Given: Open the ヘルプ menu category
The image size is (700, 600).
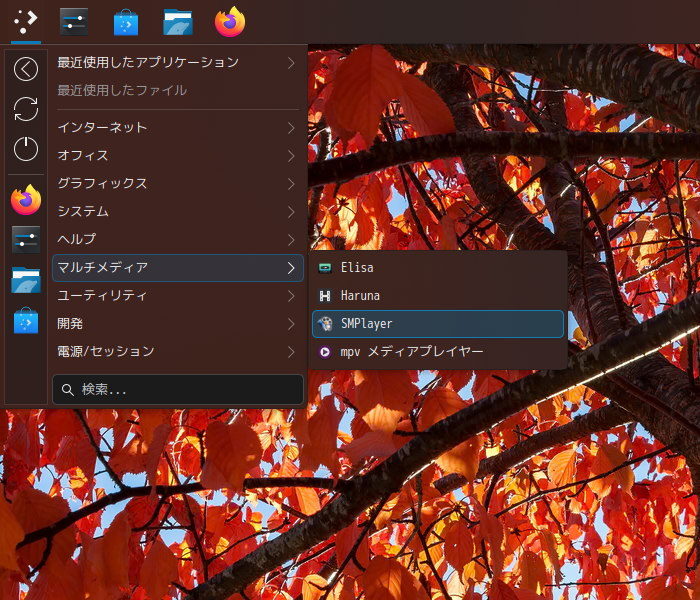Looking at the screenshot, I should 178,240.
